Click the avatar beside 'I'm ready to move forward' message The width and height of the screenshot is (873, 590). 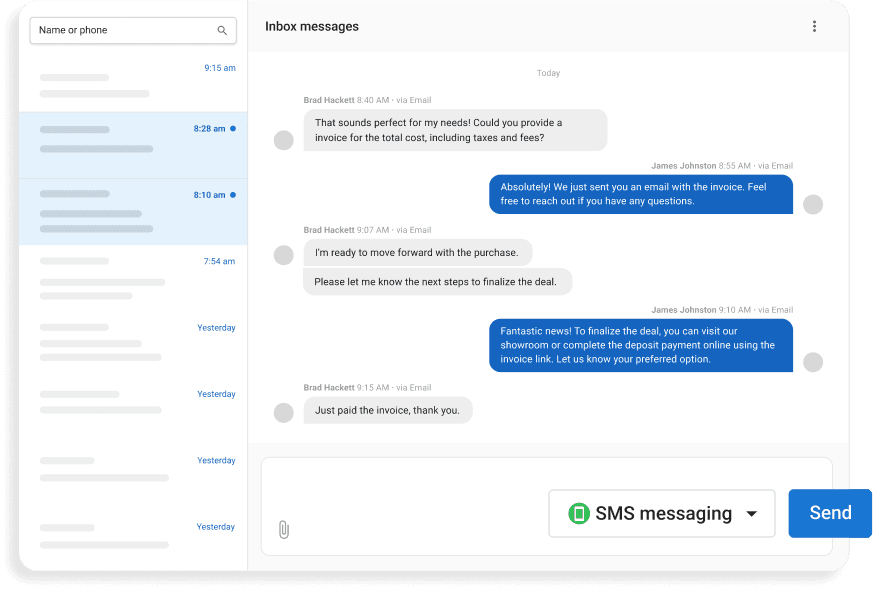[x=283, y=255]
